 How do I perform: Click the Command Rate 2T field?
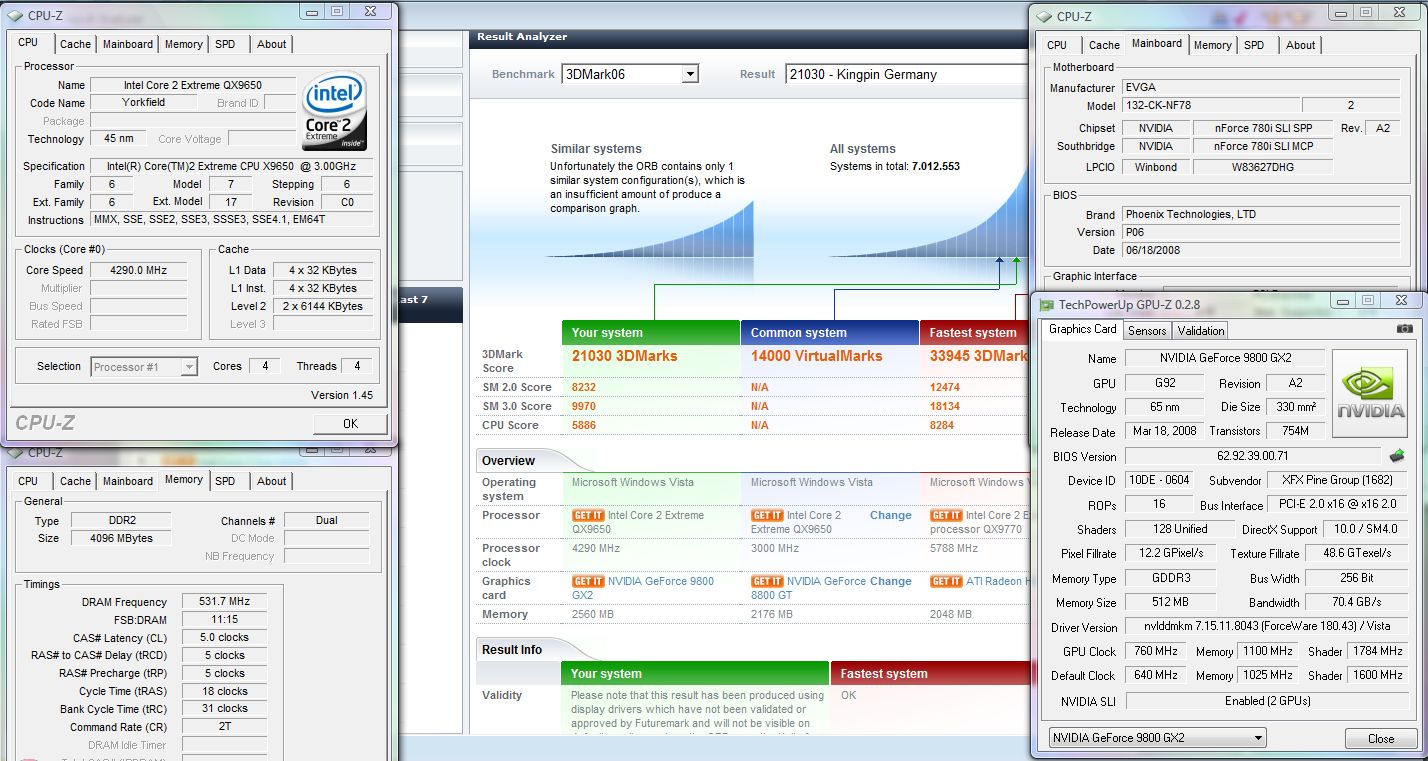[225, 727]
